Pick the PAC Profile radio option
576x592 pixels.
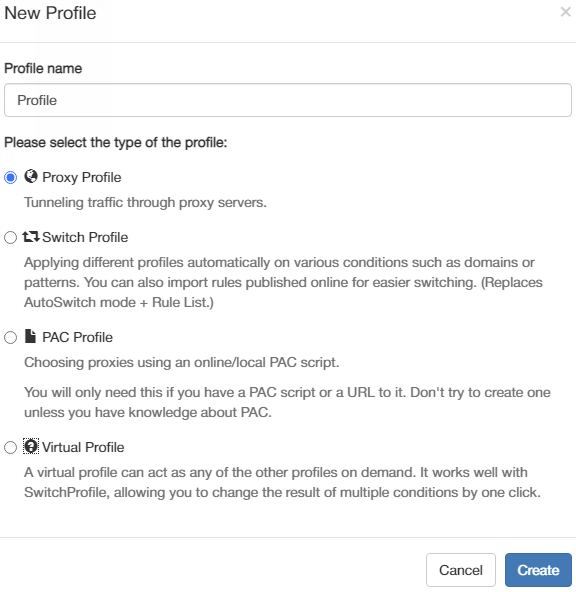click(11, 337)
